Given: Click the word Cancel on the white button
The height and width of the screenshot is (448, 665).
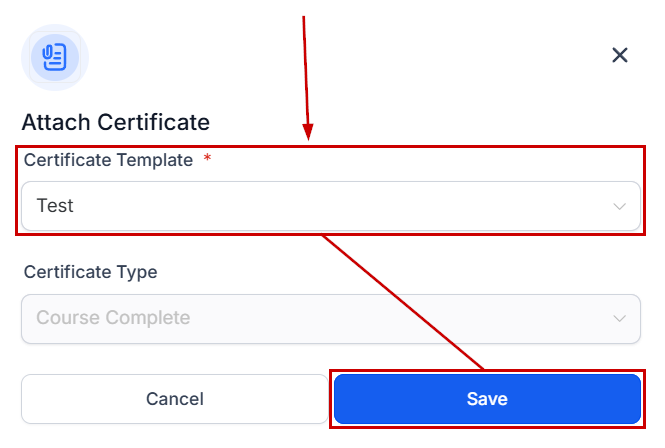Looking at the screenshot, I should tap(175, 399).
